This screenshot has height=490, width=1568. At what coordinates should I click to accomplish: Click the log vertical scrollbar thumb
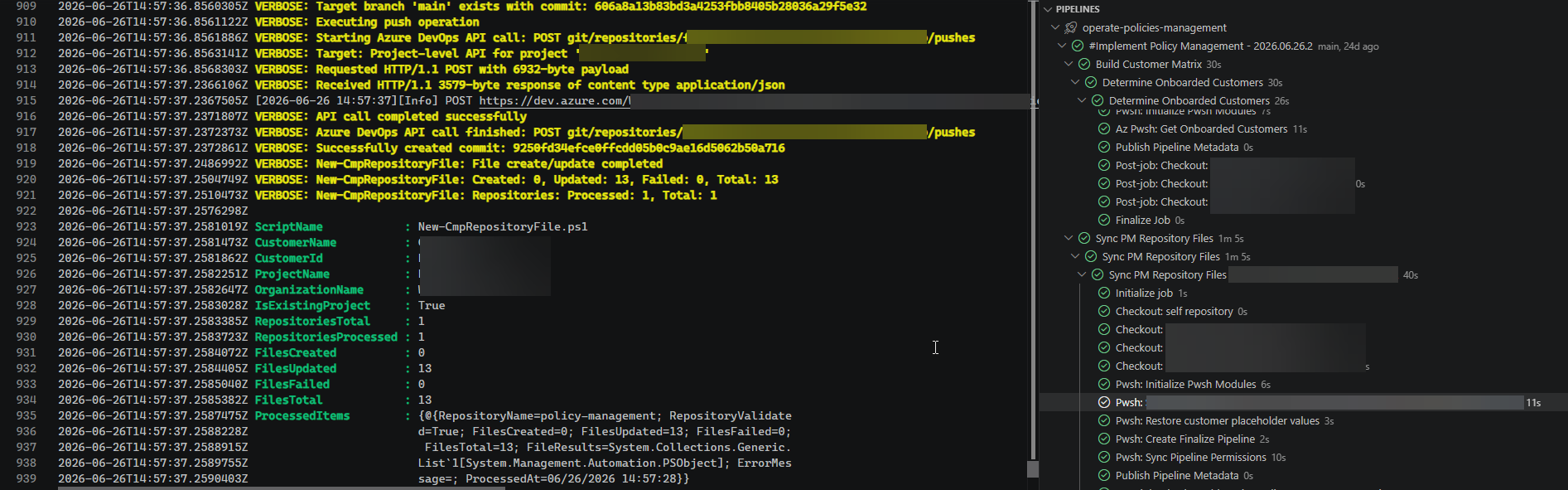point(1033,469)
